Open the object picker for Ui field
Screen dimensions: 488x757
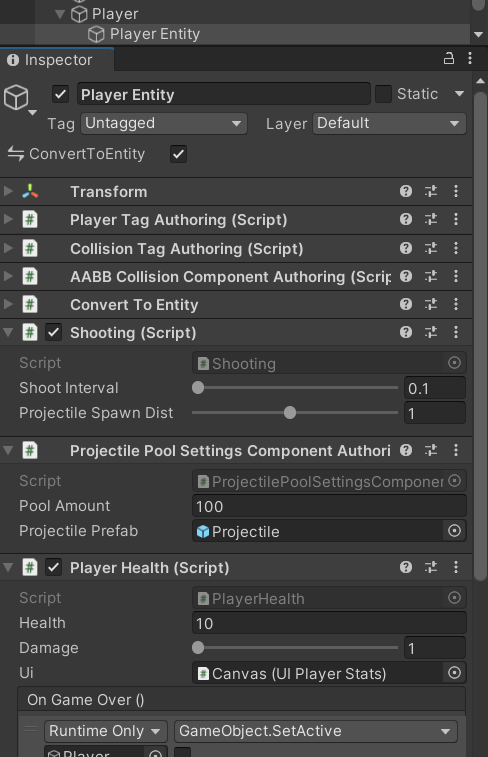click(x=454, y=673)
